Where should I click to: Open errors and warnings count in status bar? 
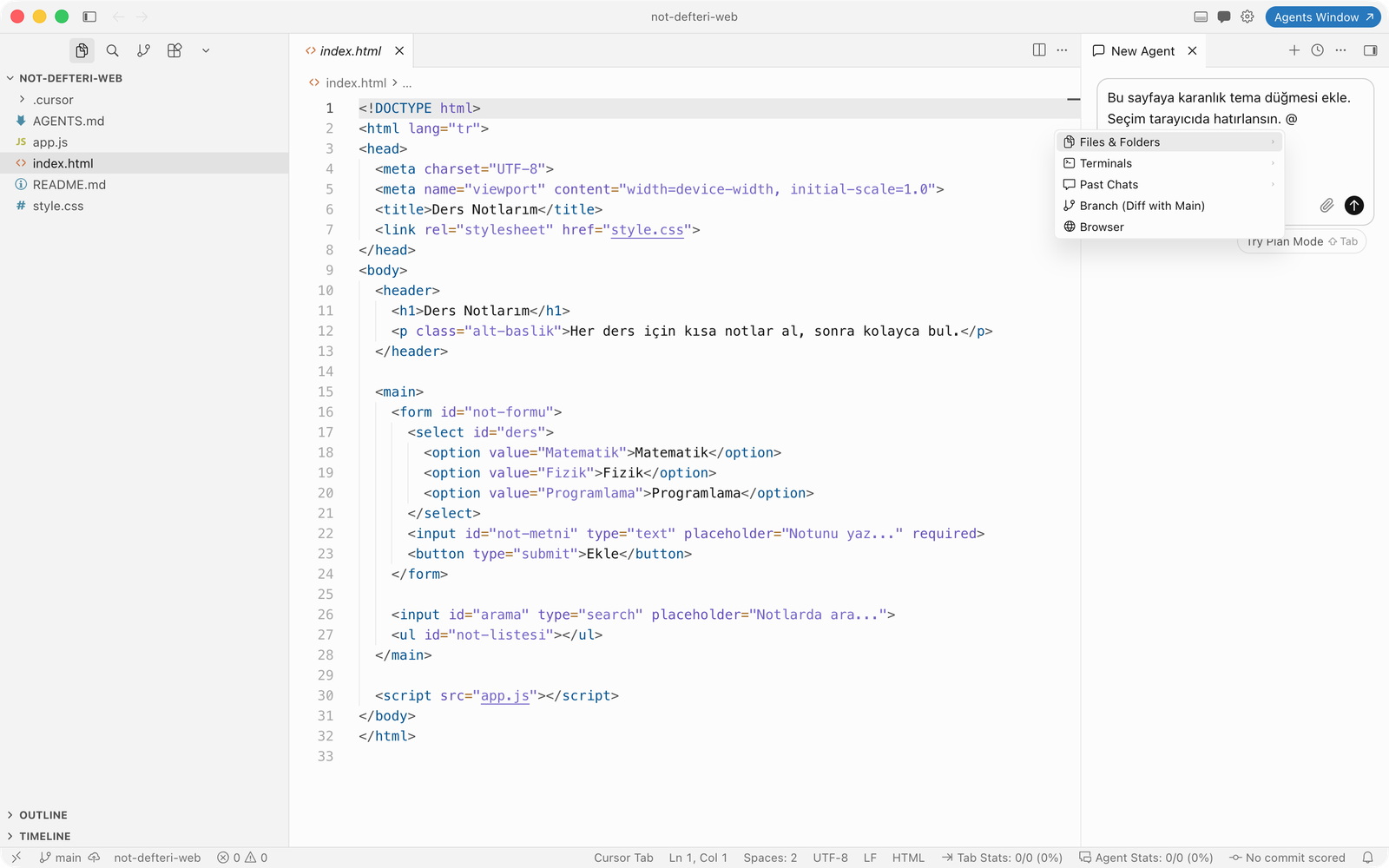tap(242, 858)
